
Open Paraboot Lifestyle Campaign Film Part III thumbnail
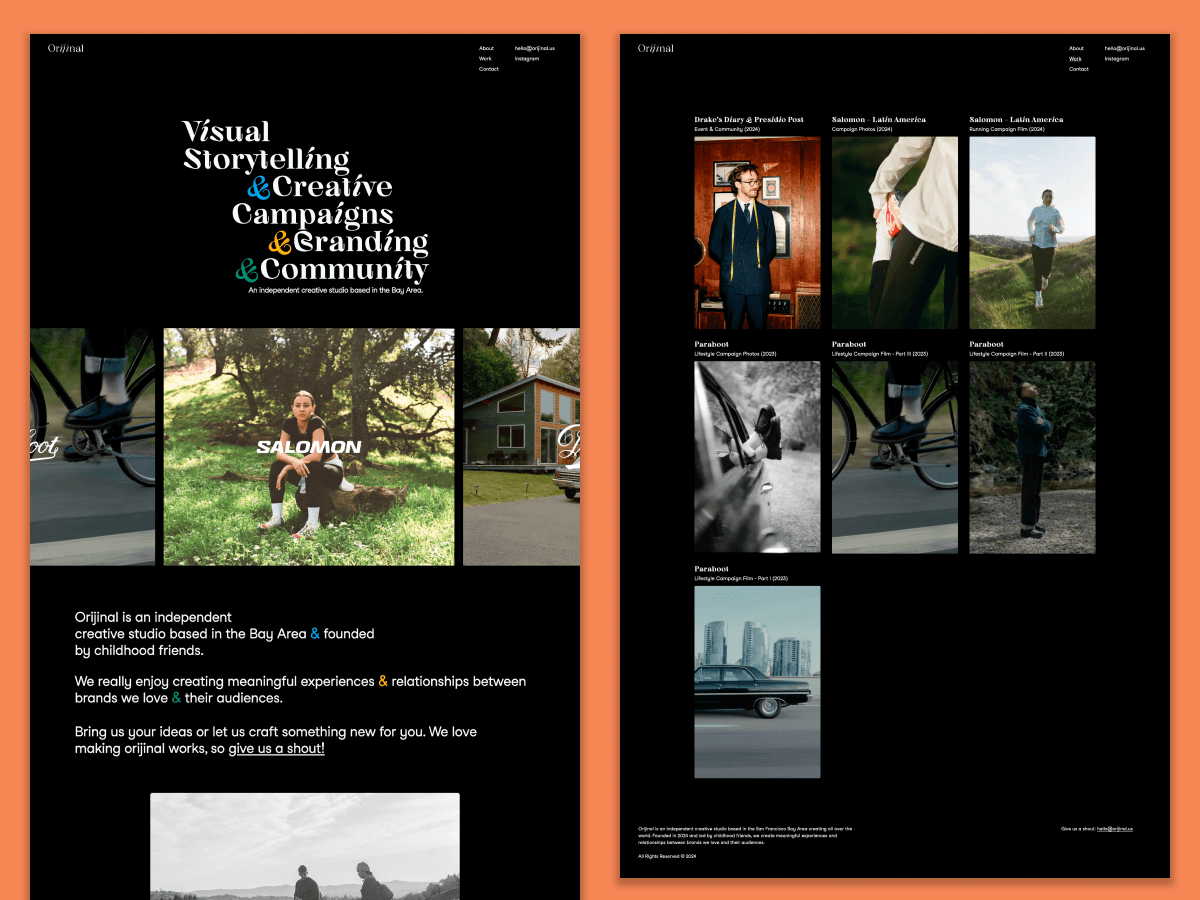[x=894, y=457]
